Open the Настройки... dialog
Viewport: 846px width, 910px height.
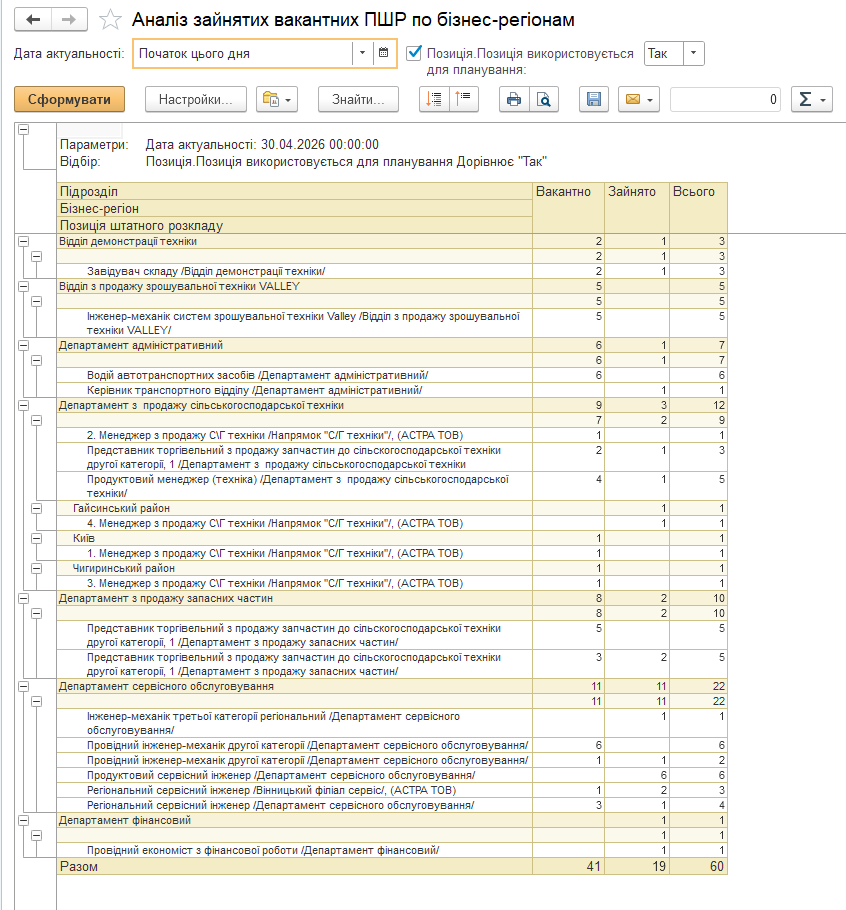click(x=195, y=99)
